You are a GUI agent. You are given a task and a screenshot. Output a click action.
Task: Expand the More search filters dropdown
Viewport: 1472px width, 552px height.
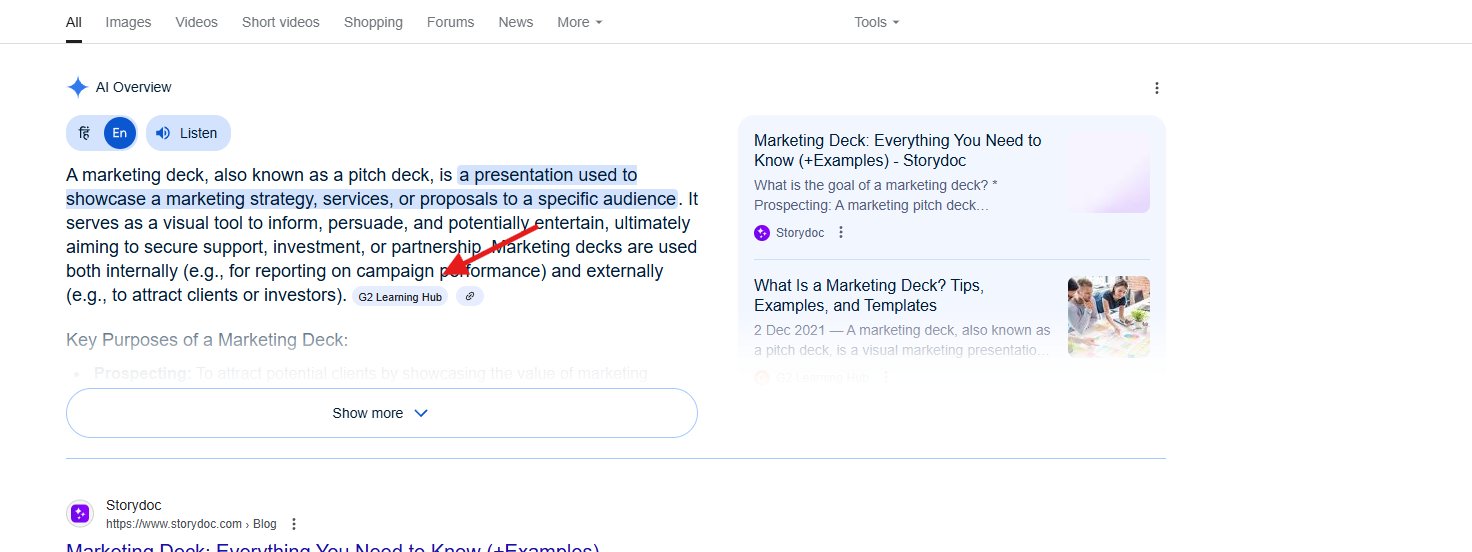[x=580, y=22]
